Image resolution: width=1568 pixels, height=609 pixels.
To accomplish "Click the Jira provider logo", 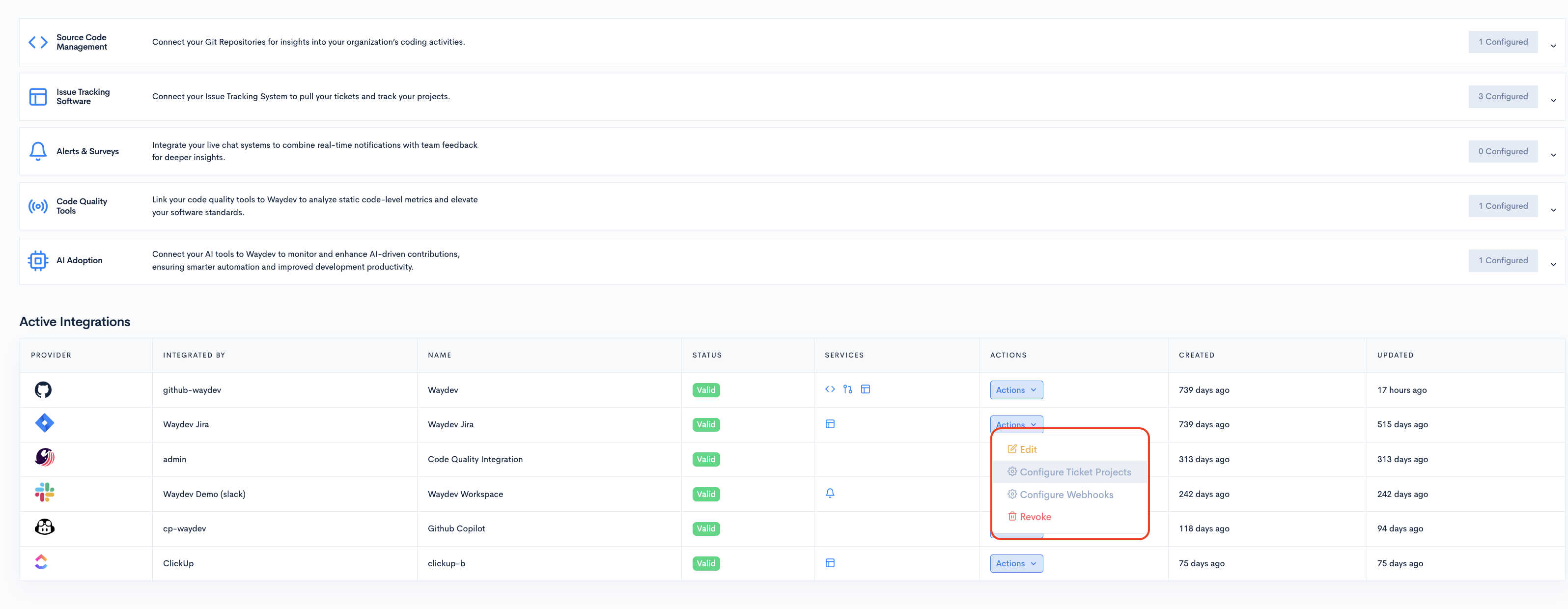I will [x=44, y=423].
